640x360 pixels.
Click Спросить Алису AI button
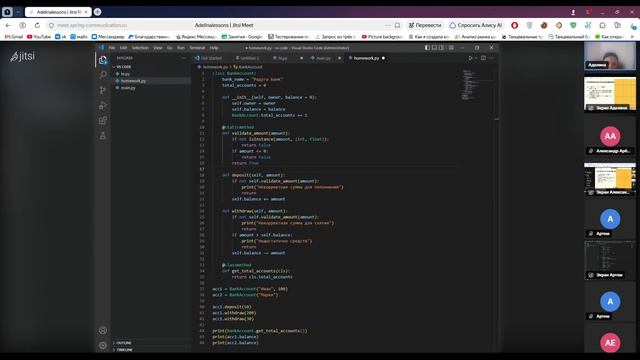[x=476, y=25]
